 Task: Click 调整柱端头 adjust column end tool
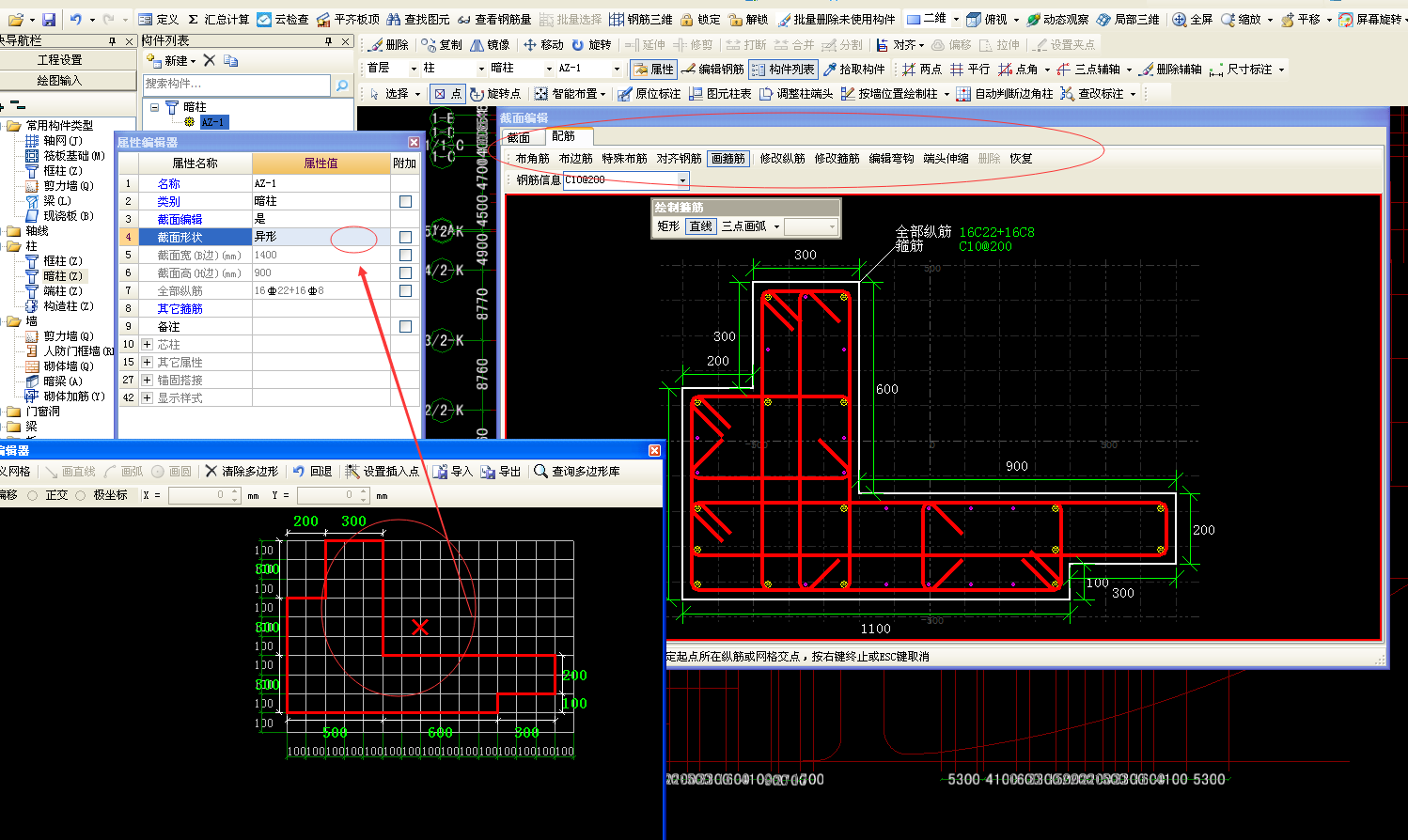click(x=796, y=94)
